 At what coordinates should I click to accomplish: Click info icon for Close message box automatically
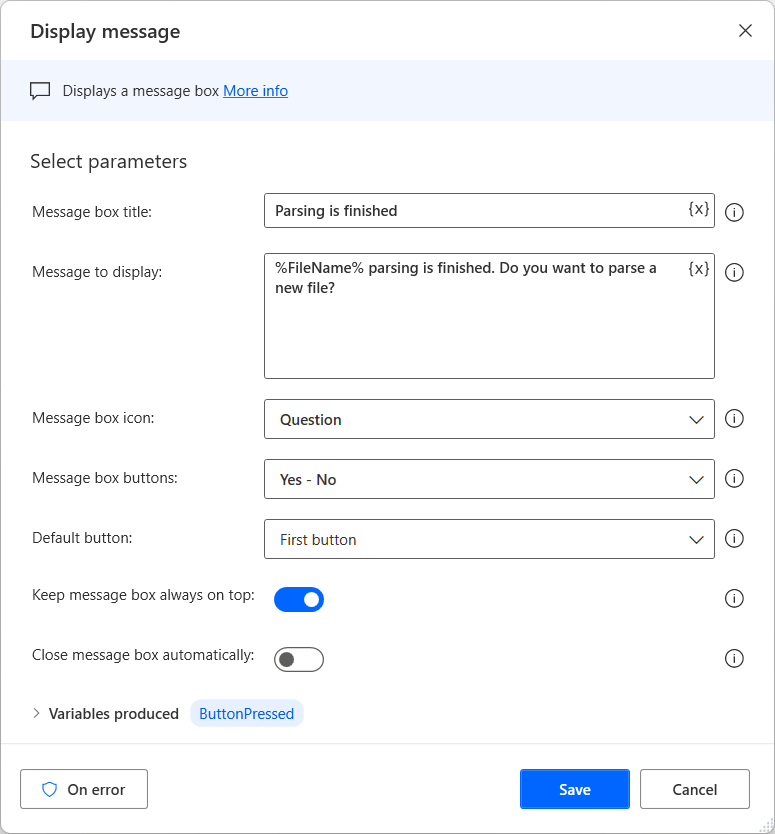(x=734, y=659)
